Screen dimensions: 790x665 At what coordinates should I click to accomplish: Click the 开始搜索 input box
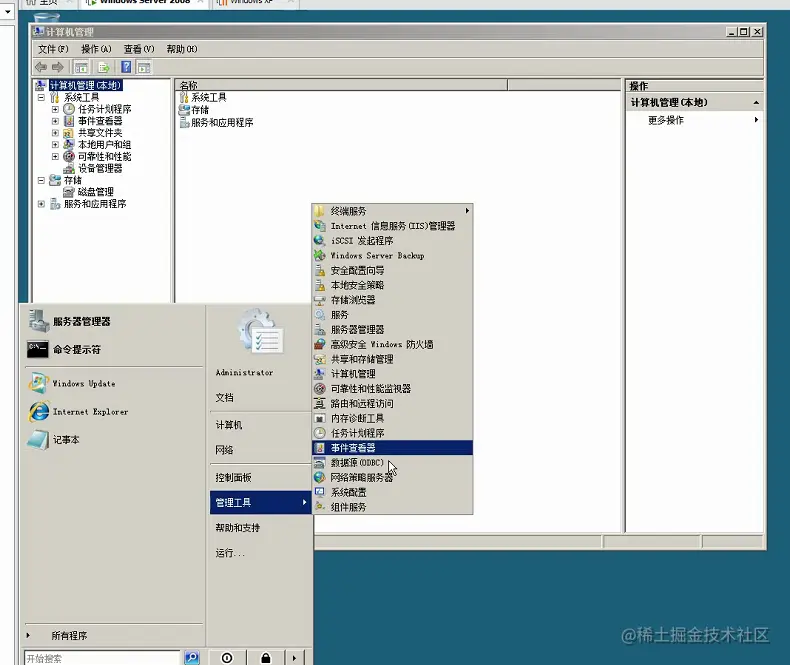(x=102, y=658)
